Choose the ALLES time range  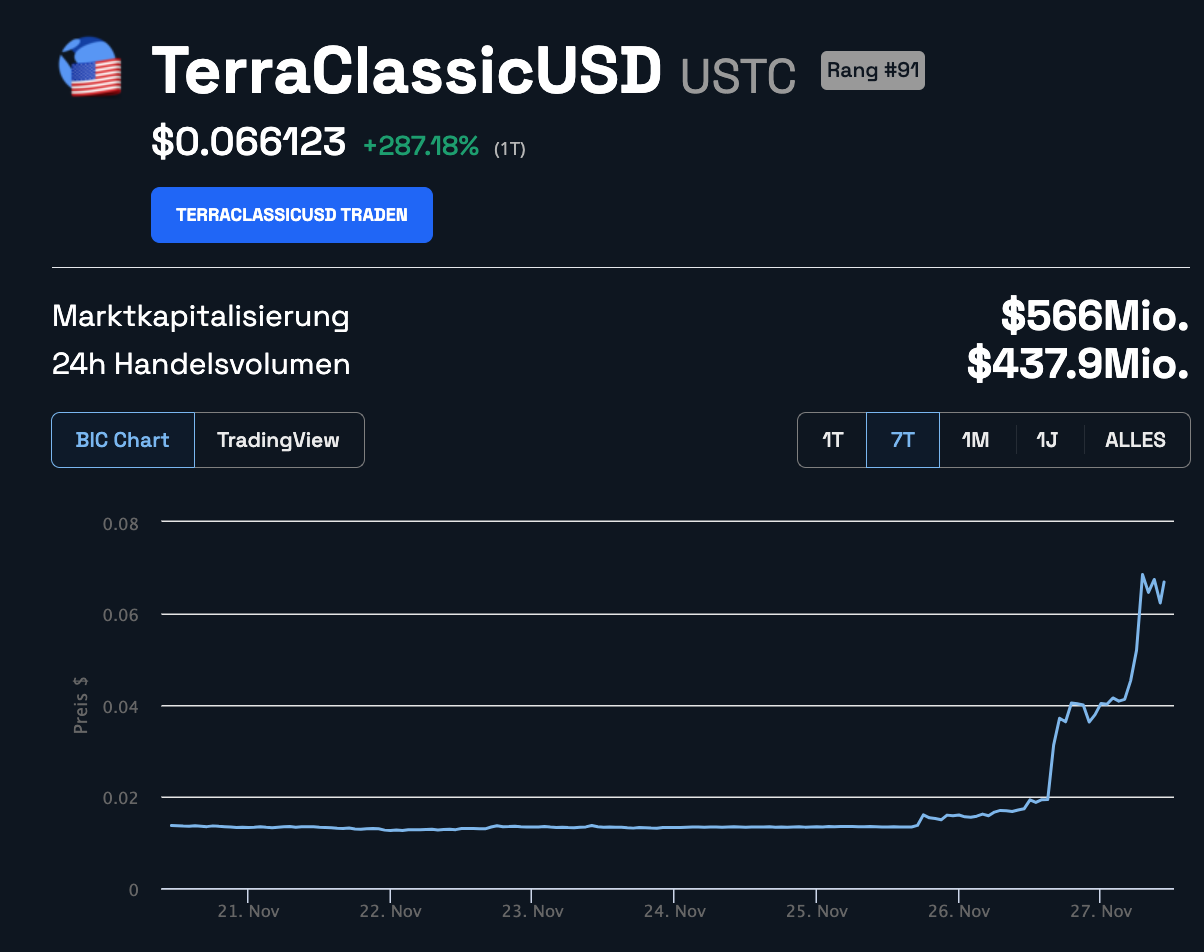[1135, 440]
